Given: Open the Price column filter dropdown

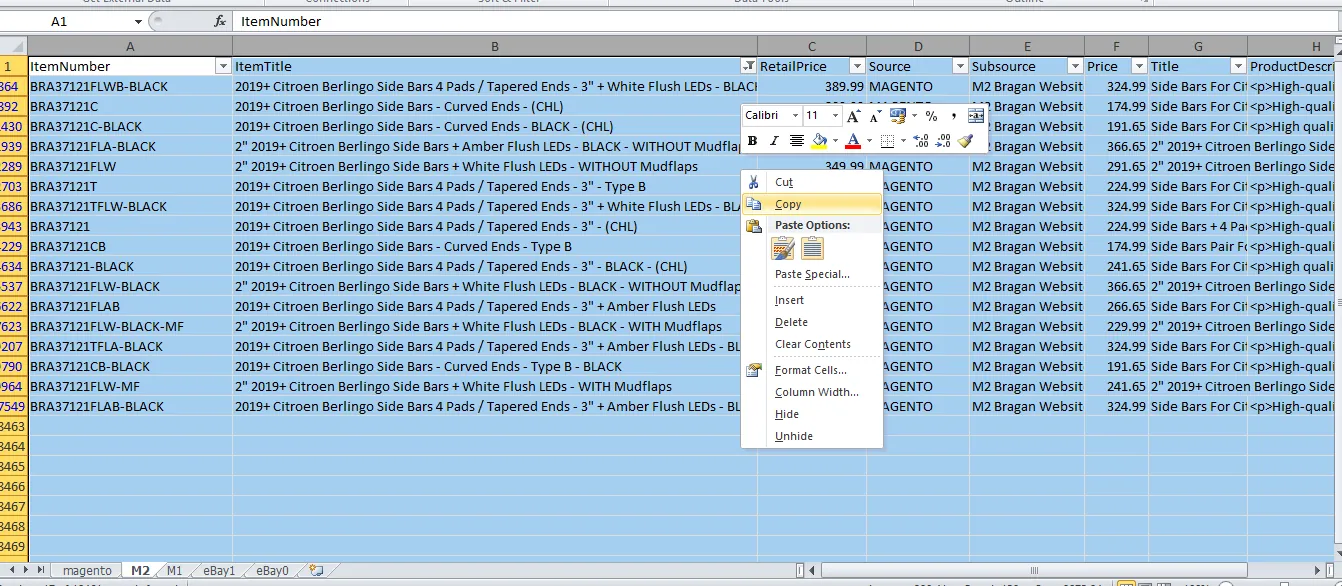Looking at the screenshot, I should [x=1139, y=66].
